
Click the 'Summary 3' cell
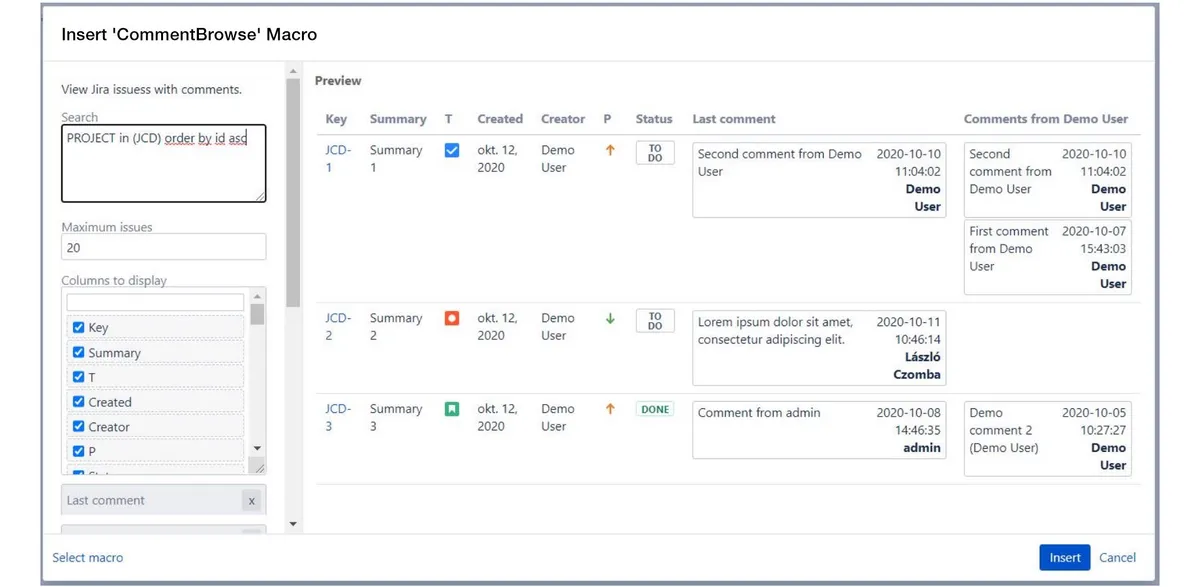(396, 417)
